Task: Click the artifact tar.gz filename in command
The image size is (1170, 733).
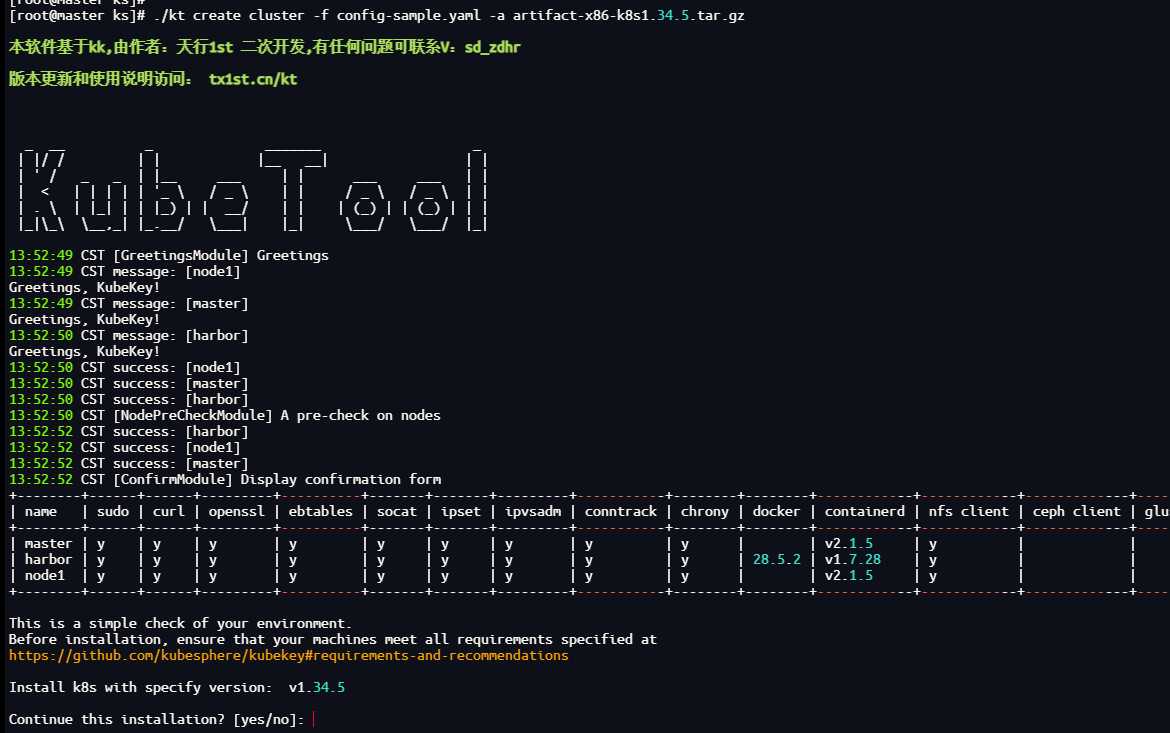Action: coord(628,16)
